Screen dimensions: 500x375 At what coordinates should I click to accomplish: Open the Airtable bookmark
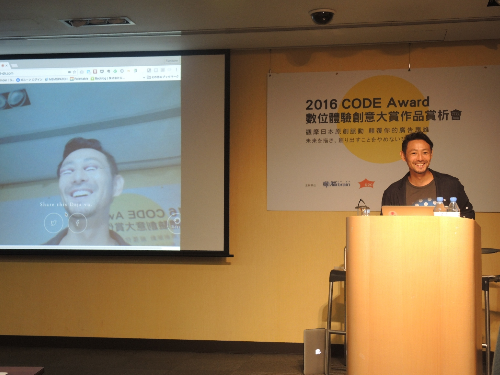[x=79, y=79]
